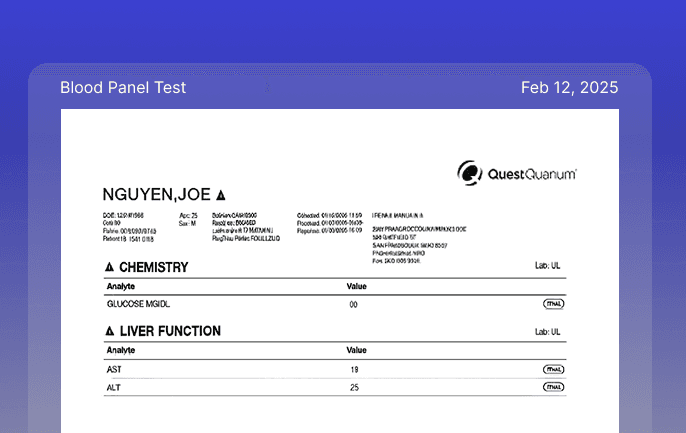Click the Quest Quanum wordmark text
Screen dimensions: 686x433
(x=531, y=174)
